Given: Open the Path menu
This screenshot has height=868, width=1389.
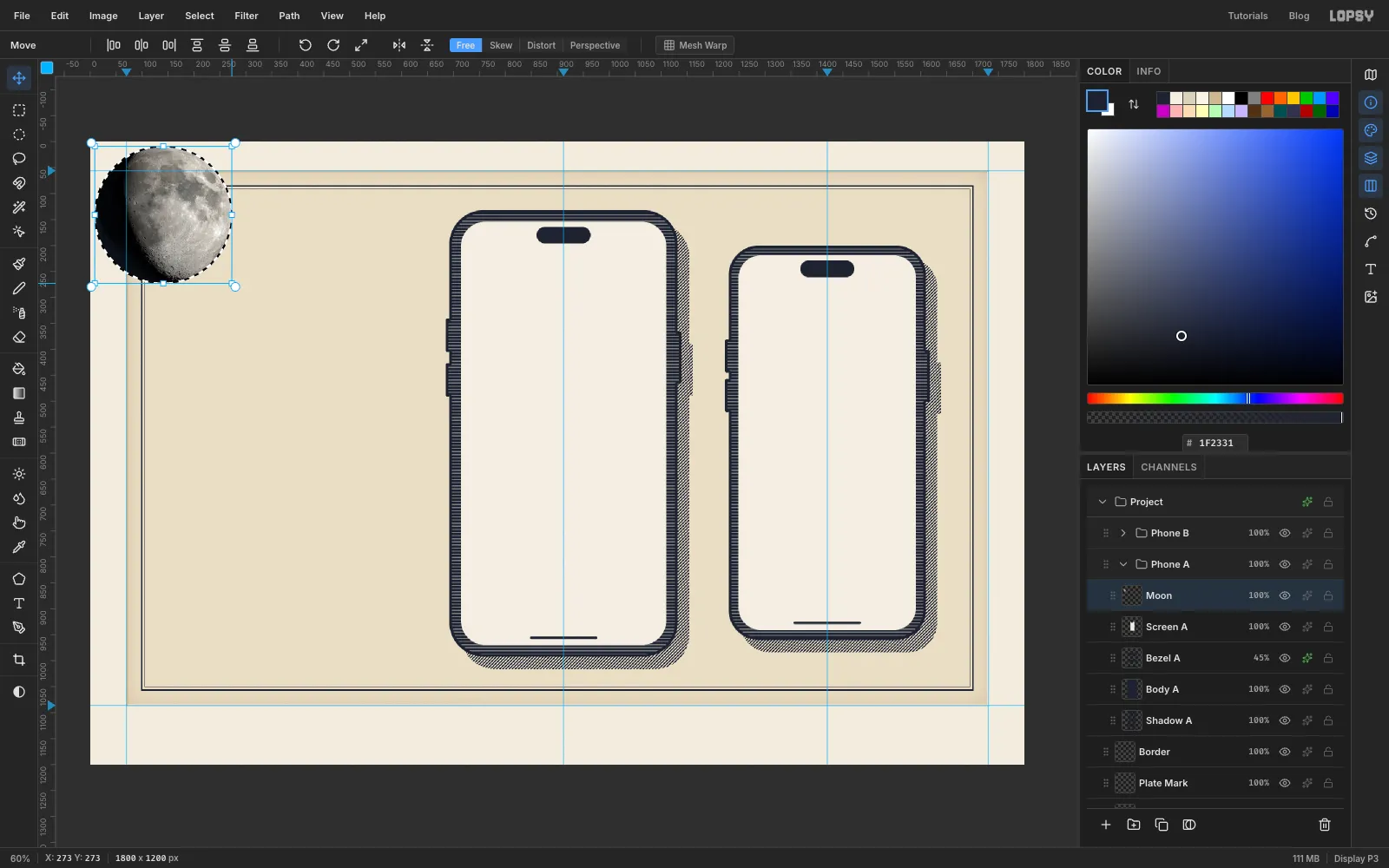Looking at the screenshot, I should (289, 16).
